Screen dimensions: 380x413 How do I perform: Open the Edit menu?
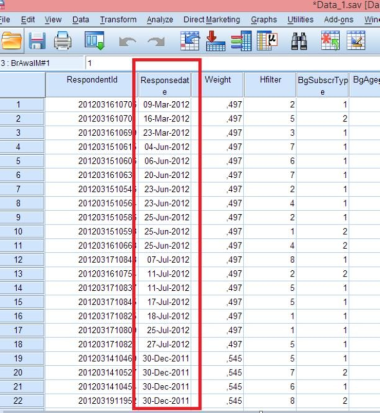28,20
